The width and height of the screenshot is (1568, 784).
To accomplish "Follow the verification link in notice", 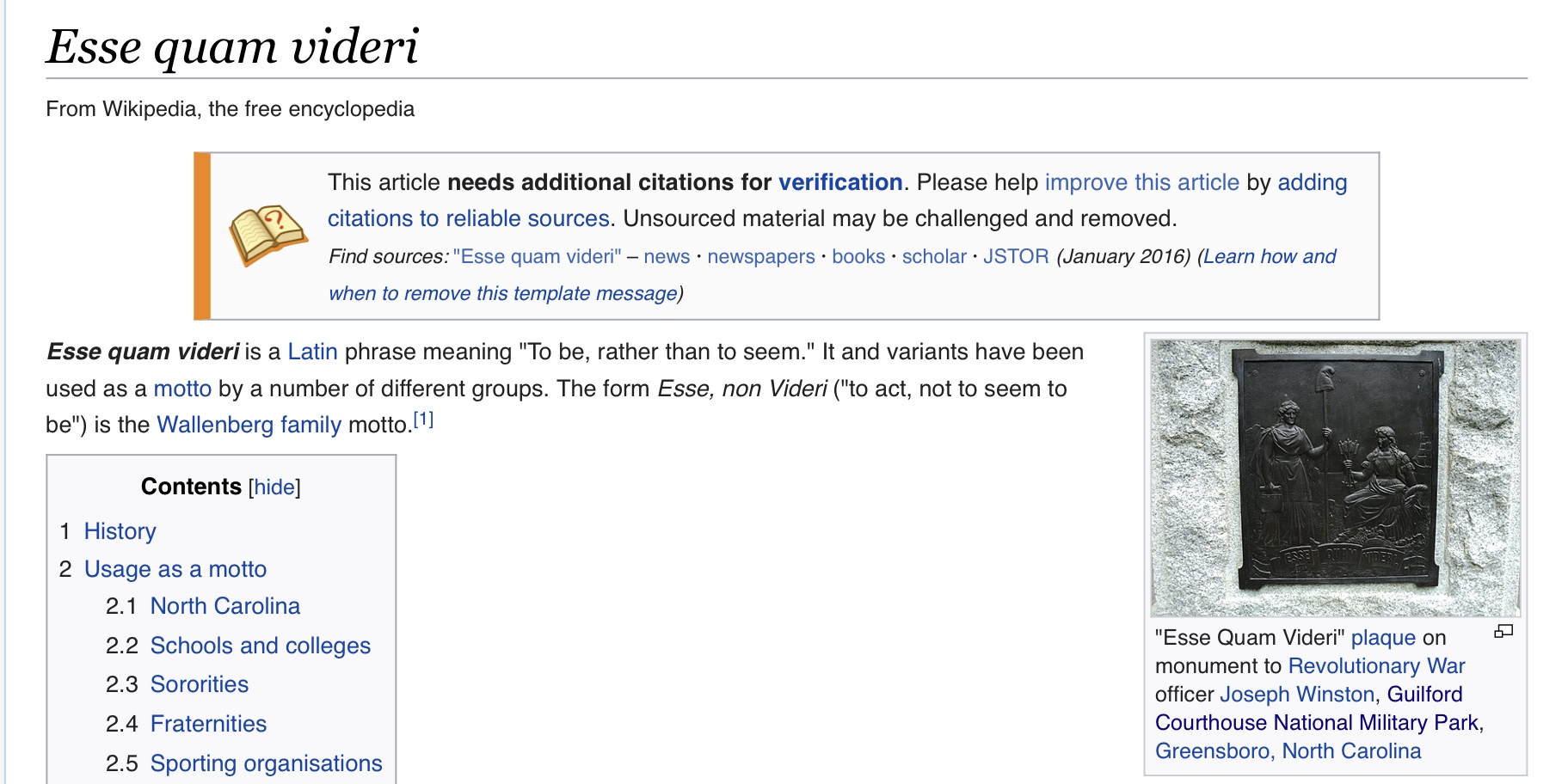I will pyautogui.click(x=839, y=182).
